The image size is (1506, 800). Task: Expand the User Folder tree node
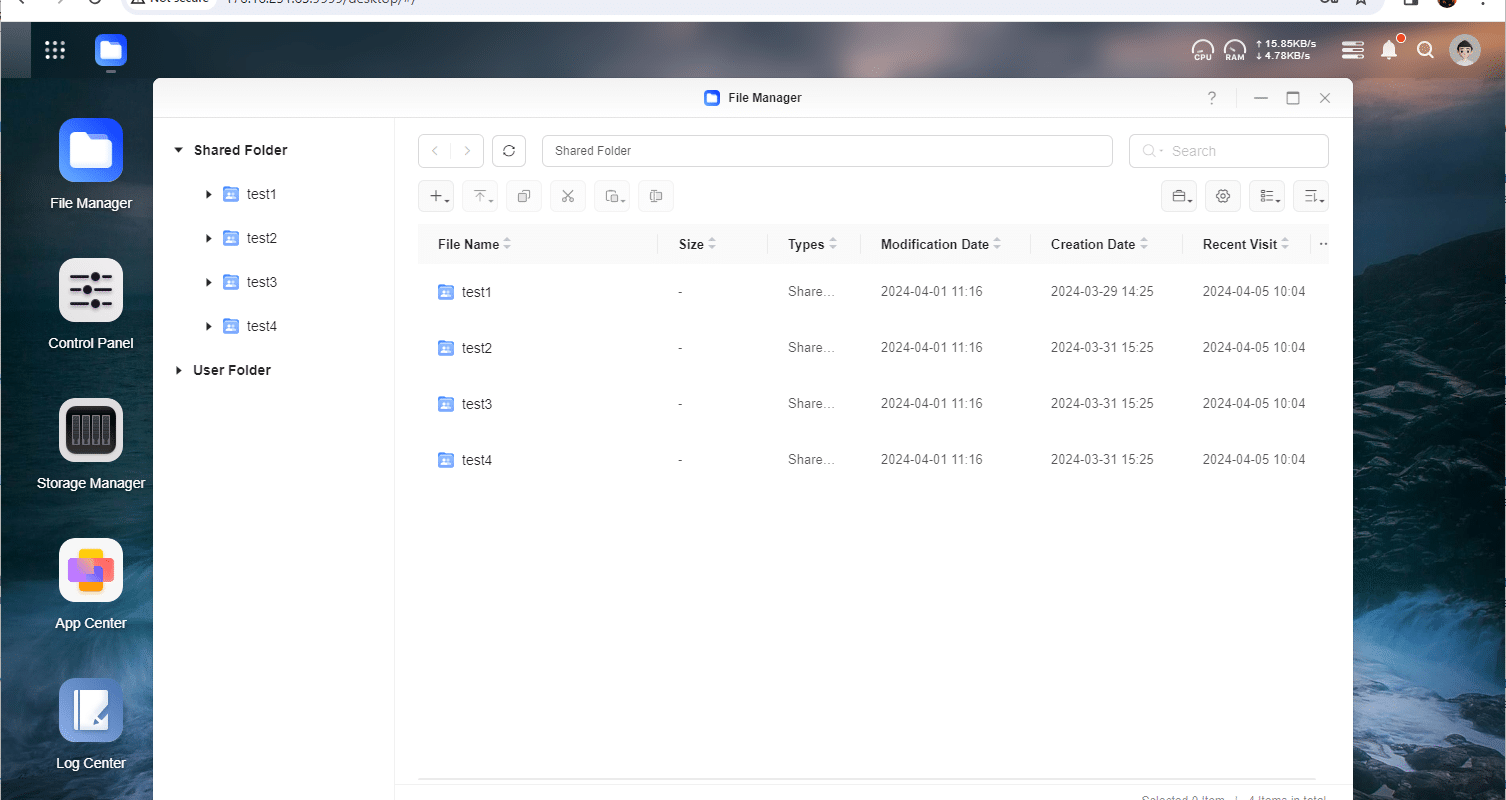point(178,370)
